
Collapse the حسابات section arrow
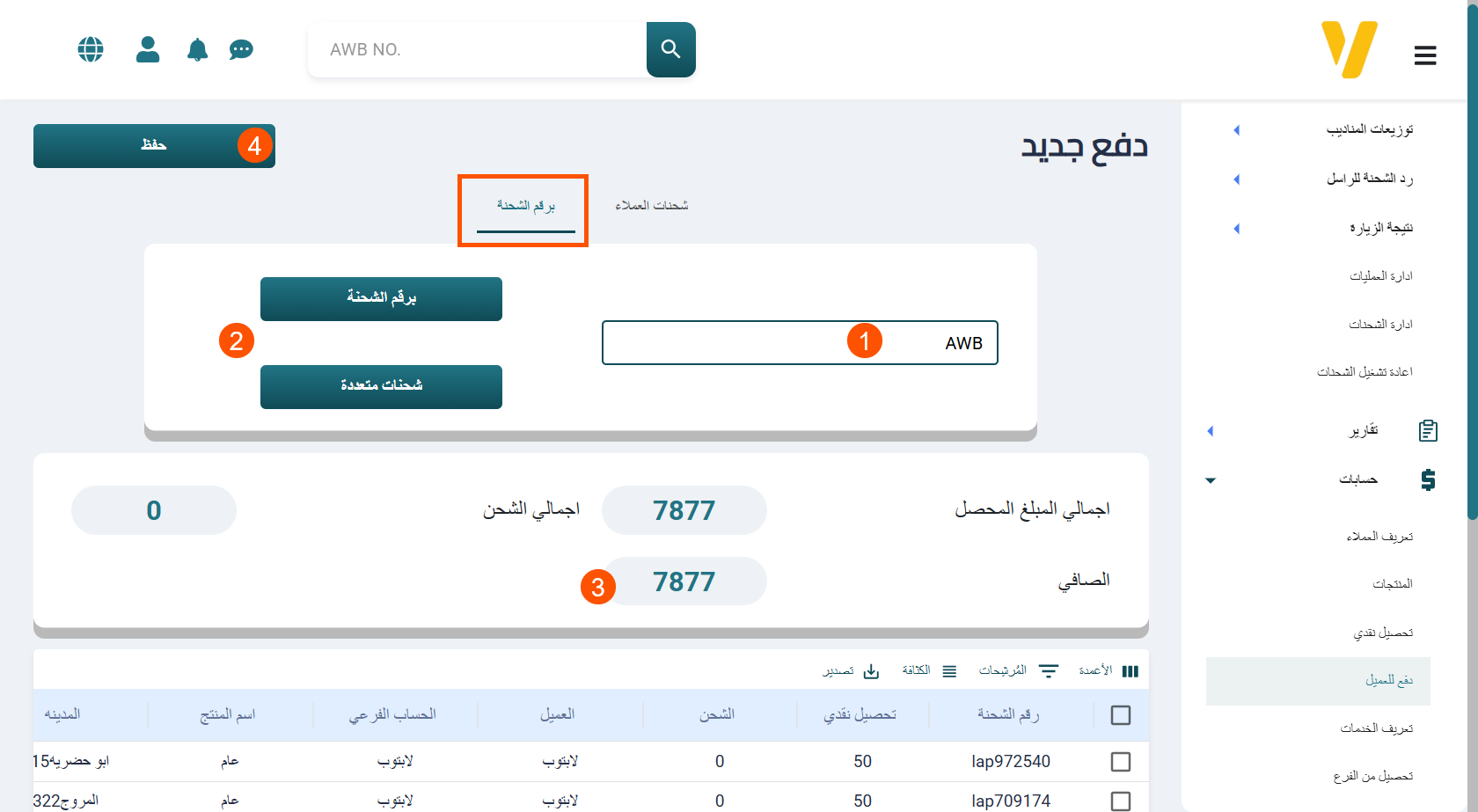point(1211,480)
